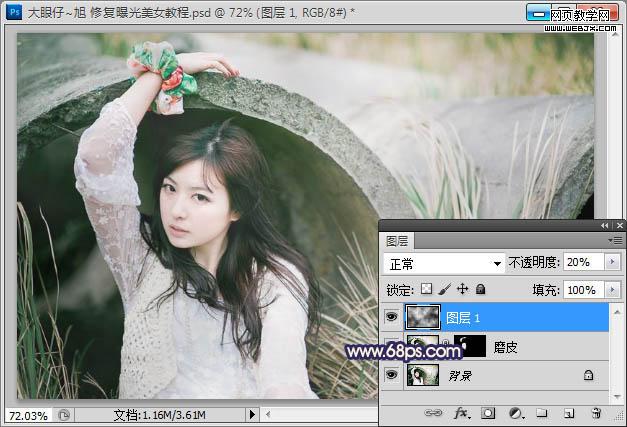Click the layers list up scroll arrow
Screen dimensions: 627x427
(617, 311)
